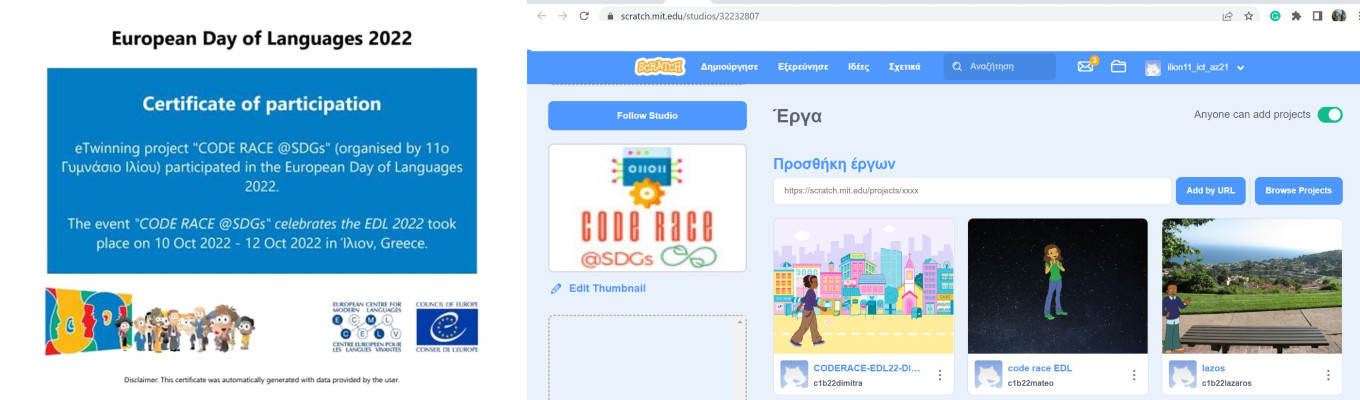Open the Ιδέες menu item
The image size is (1360, 400).
[x=858, y=67]
